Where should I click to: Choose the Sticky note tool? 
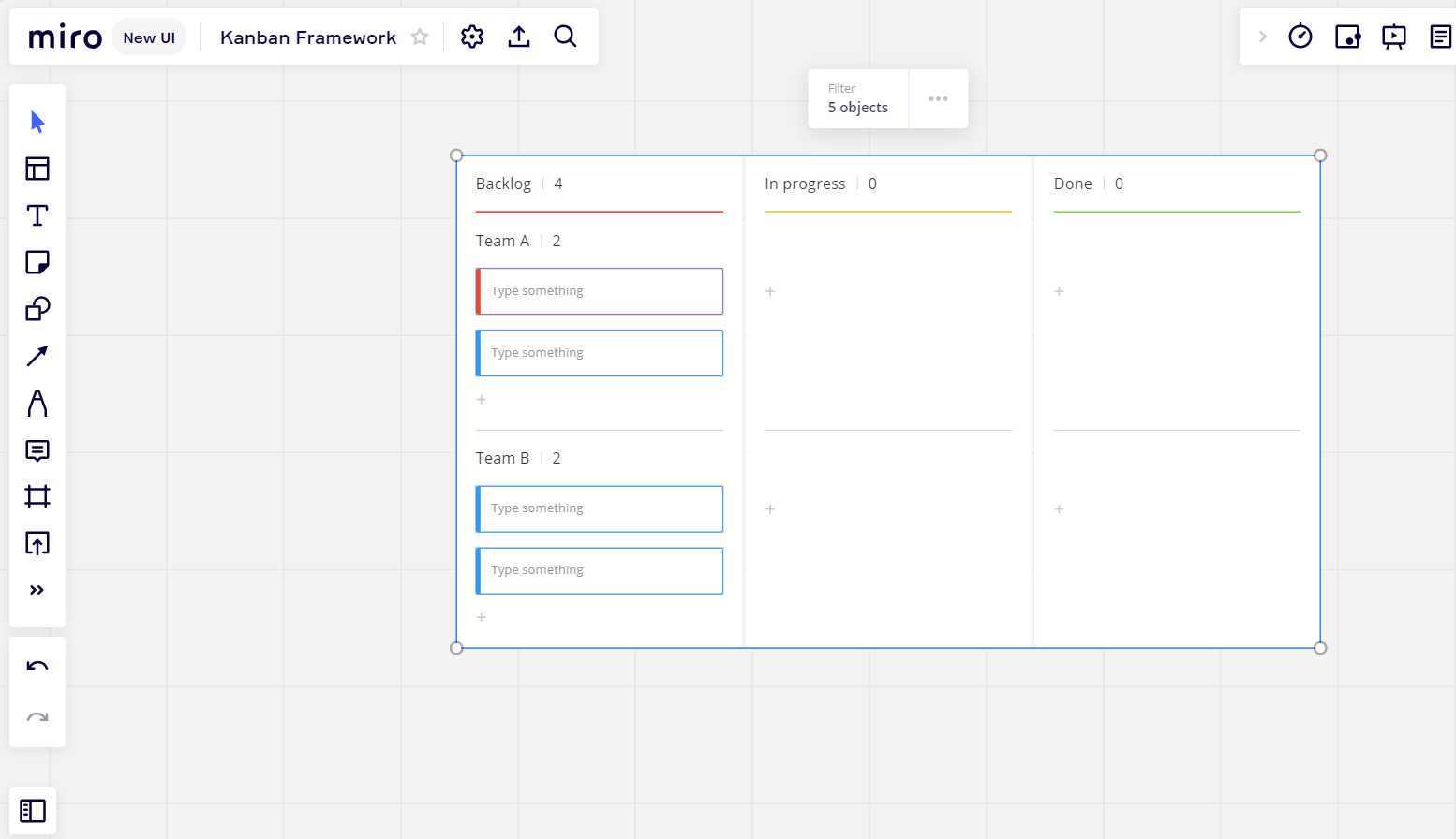coord(37,262)
